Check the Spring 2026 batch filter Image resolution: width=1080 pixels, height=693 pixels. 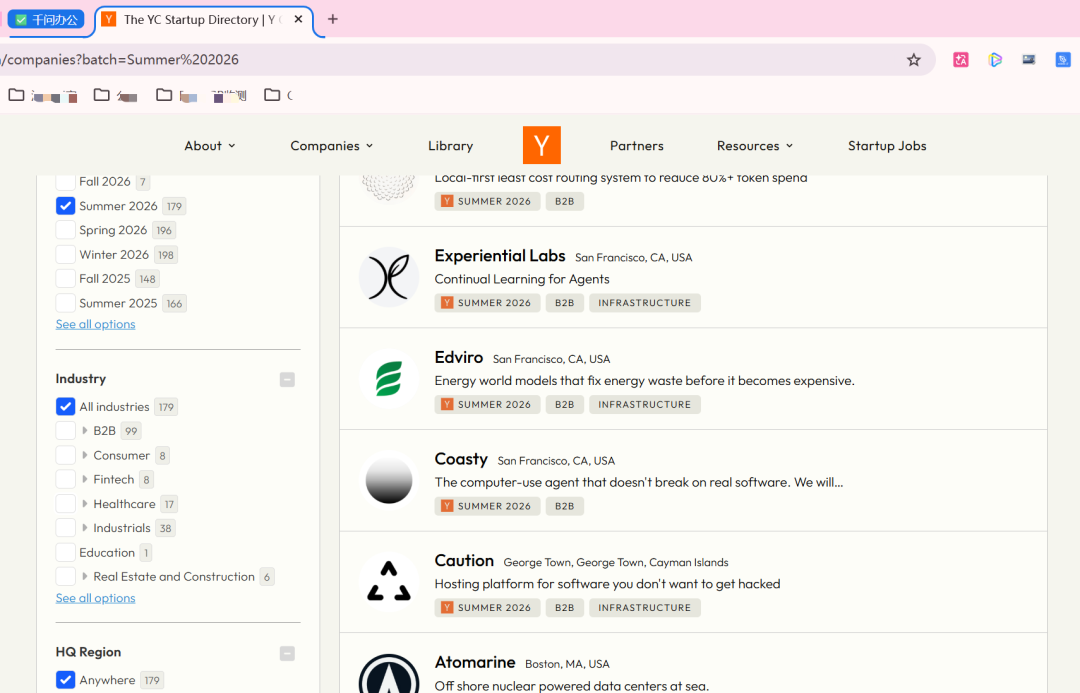[65, 230]
